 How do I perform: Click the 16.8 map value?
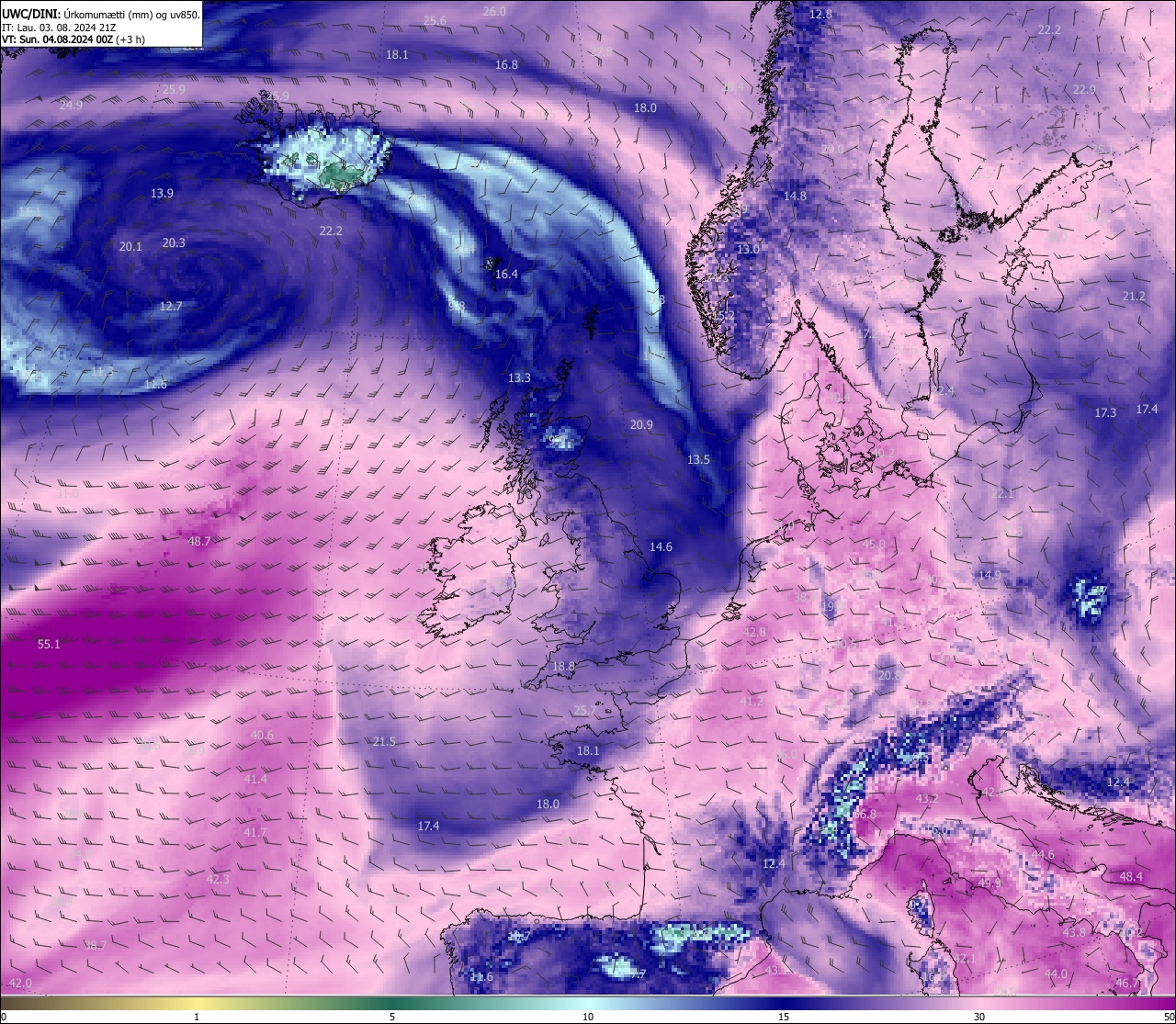pyautogui.click(x=506, y=65)
